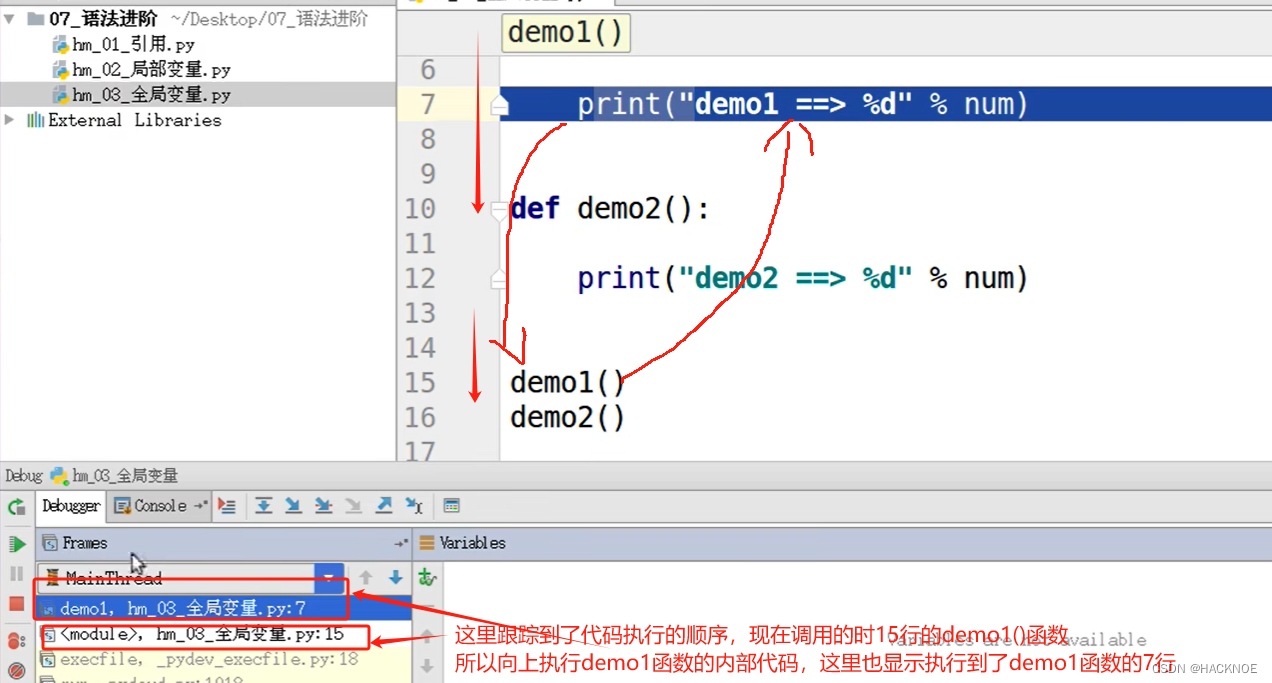Open View Breakpoints icon
This screenshot has height=683, width=1272.
(x=16, y=640)
